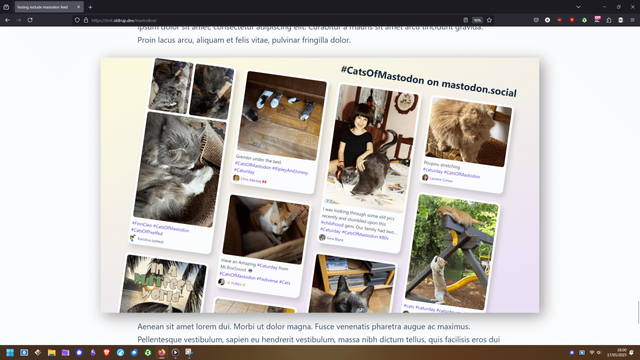Viewport: 640px width, 360px height.
Task: Click the #FinnCleo hashtag link
Action: tap(142, 224)
